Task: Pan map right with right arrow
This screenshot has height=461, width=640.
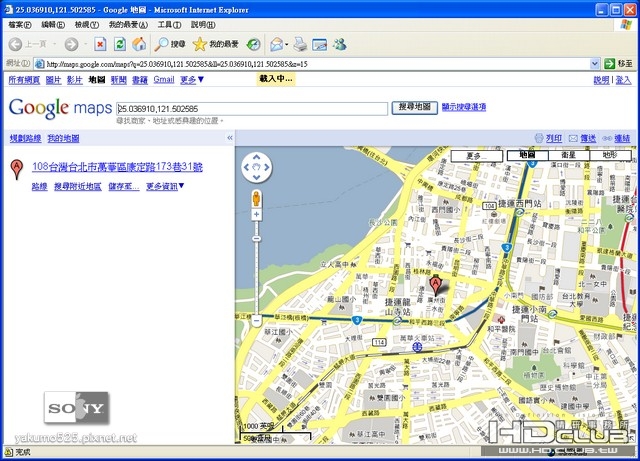Action: point(267,167)
